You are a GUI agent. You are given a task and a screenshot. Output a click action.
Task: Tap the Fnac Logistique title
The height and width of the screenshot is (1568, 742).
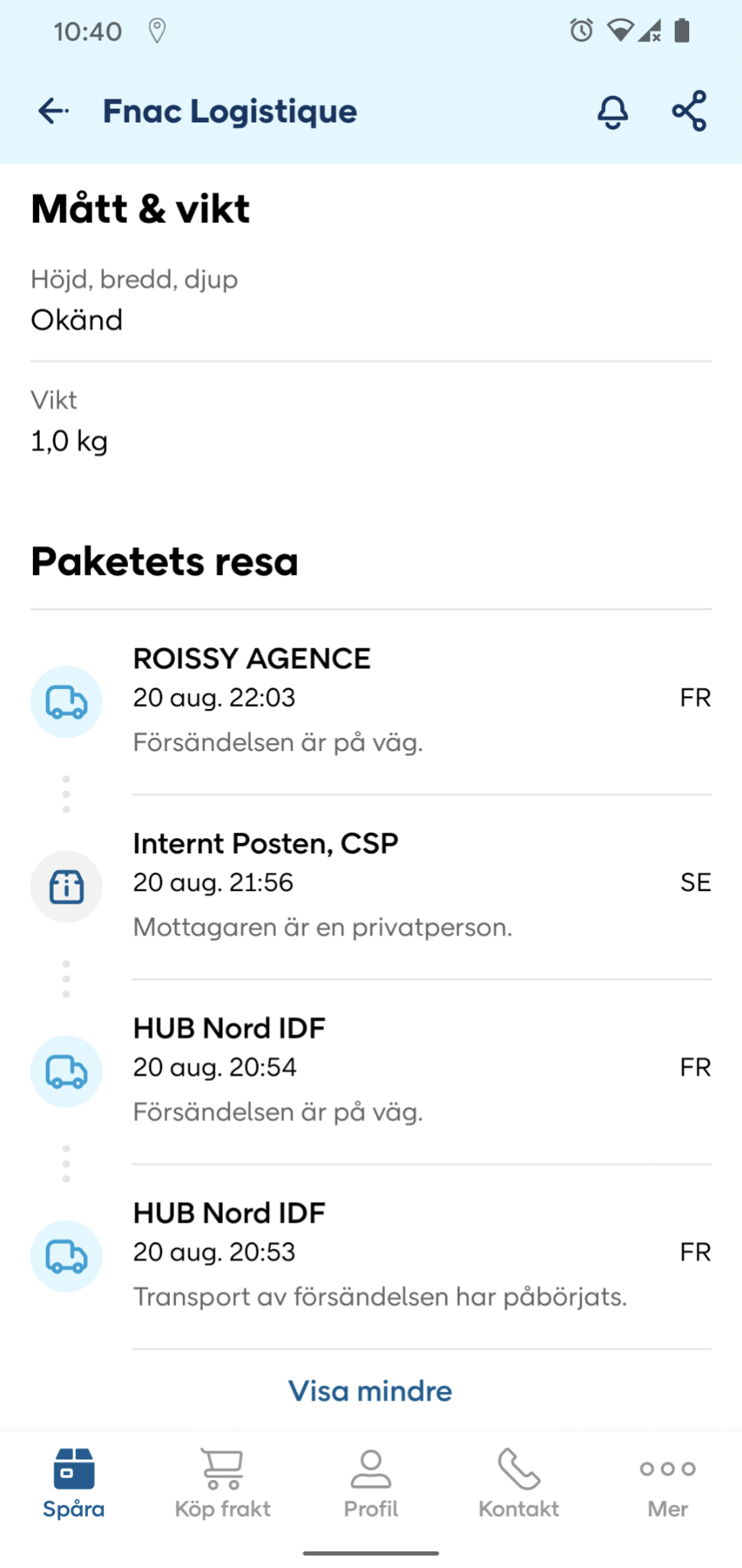coord(230,112)
